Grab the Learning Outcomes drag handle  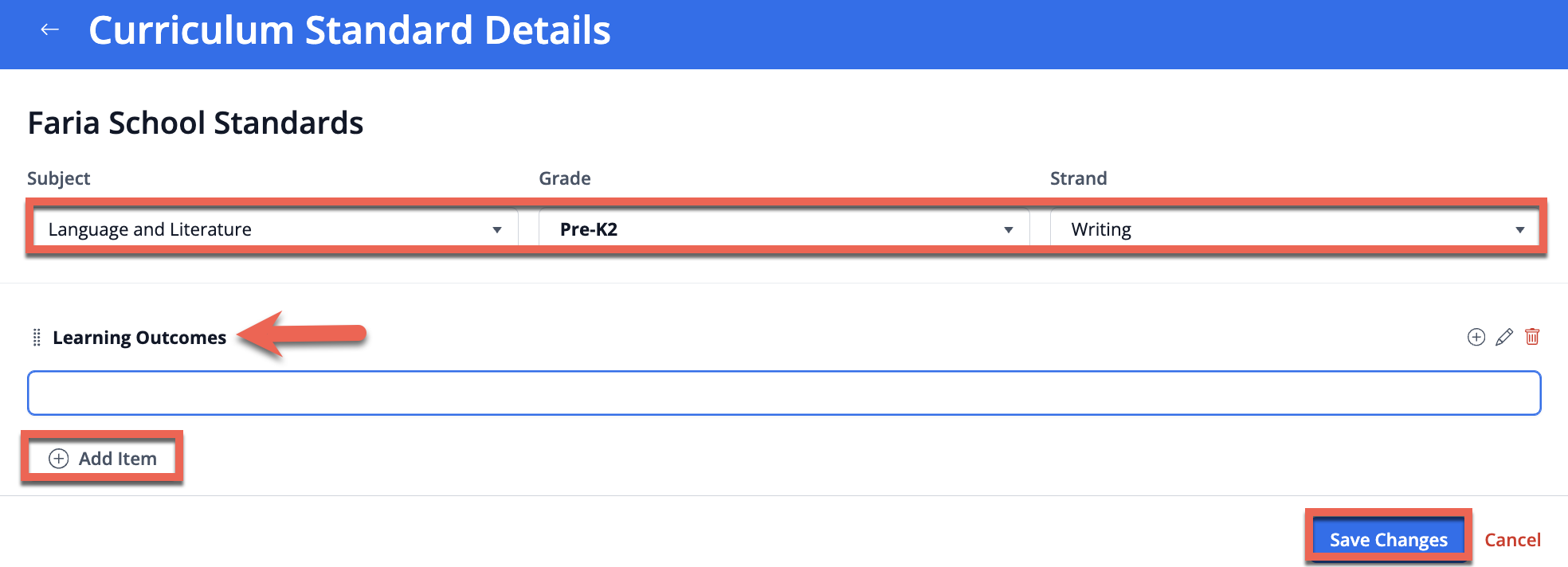tap(36, 338)
